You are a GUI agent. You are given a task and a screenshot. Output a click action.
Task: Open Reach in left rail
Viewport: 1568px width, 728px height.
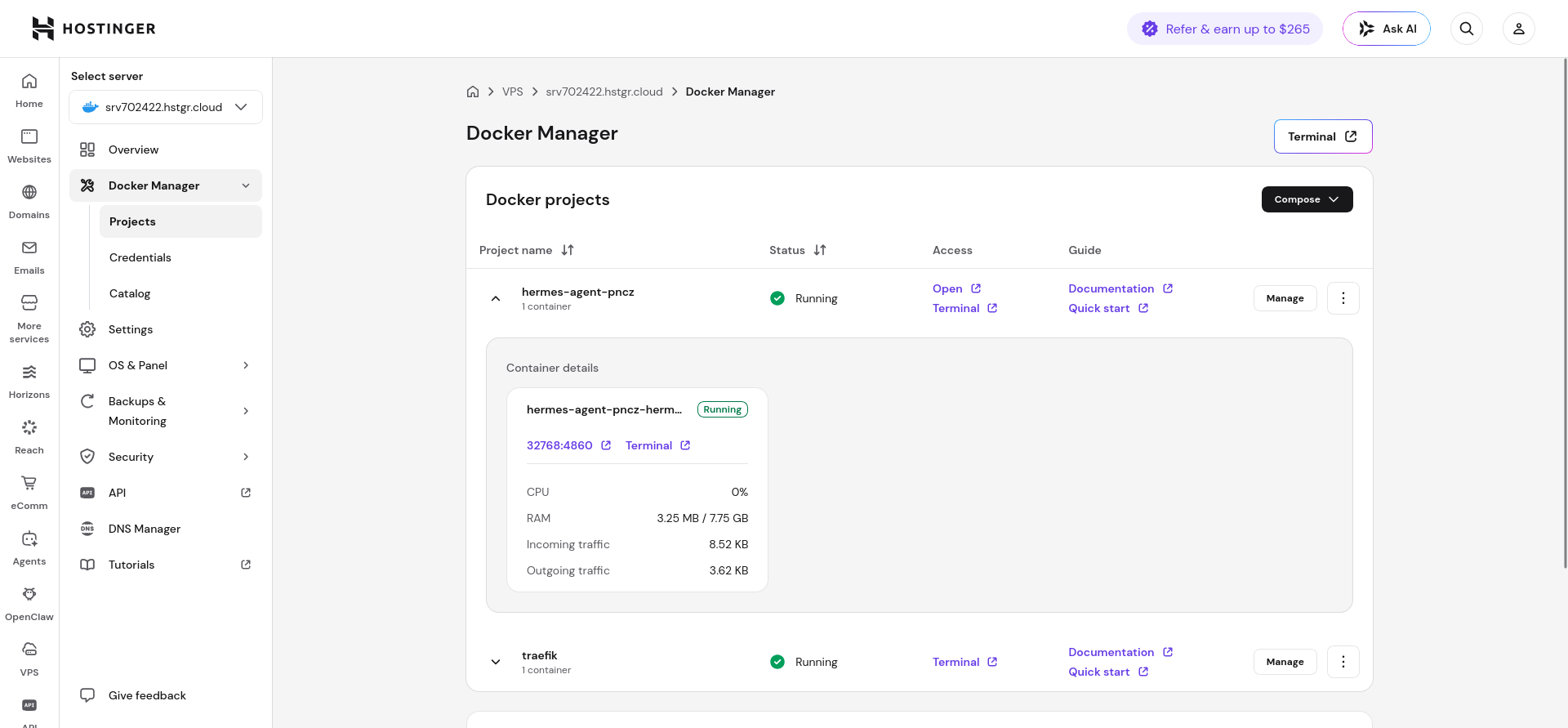tap(29, 437)
